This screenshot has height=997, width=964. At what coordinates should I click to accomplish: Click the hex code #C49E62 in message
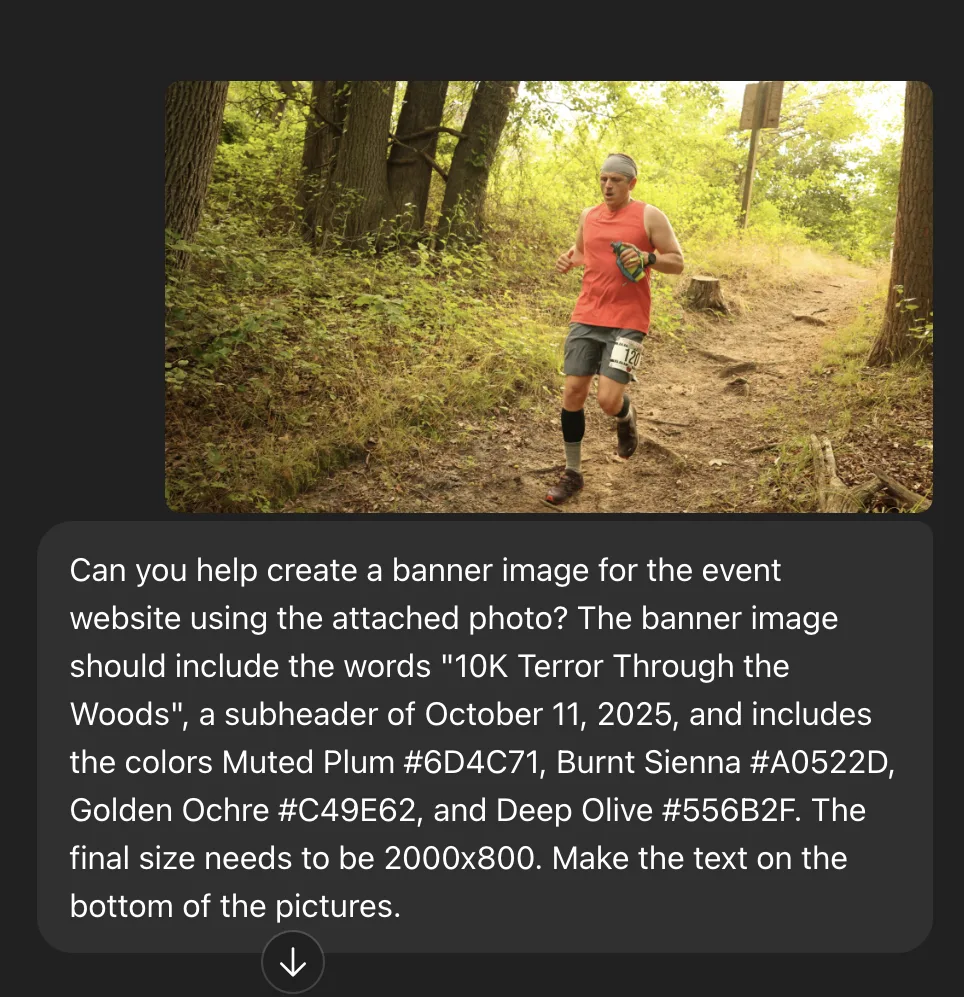pyautogui.click(x=349, y=811)
